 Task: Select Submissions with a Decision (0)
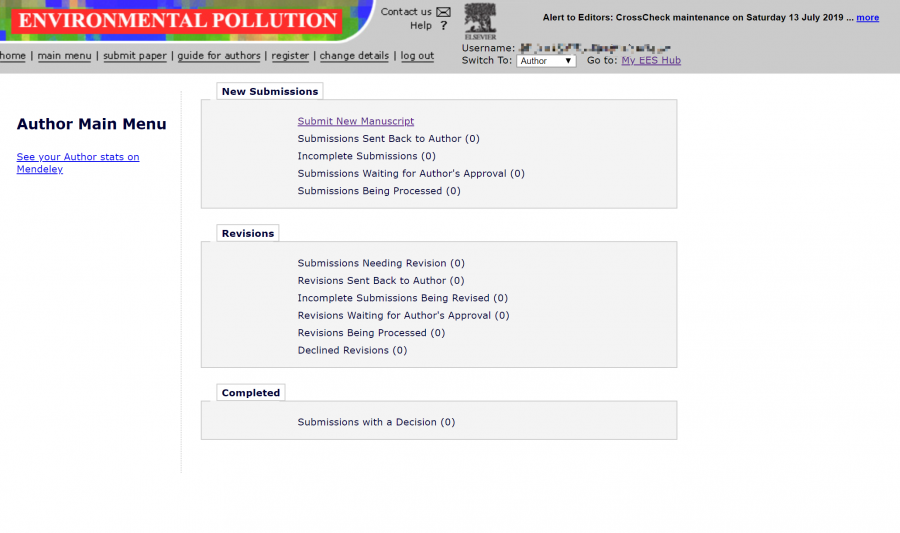[x=376, y=422]
